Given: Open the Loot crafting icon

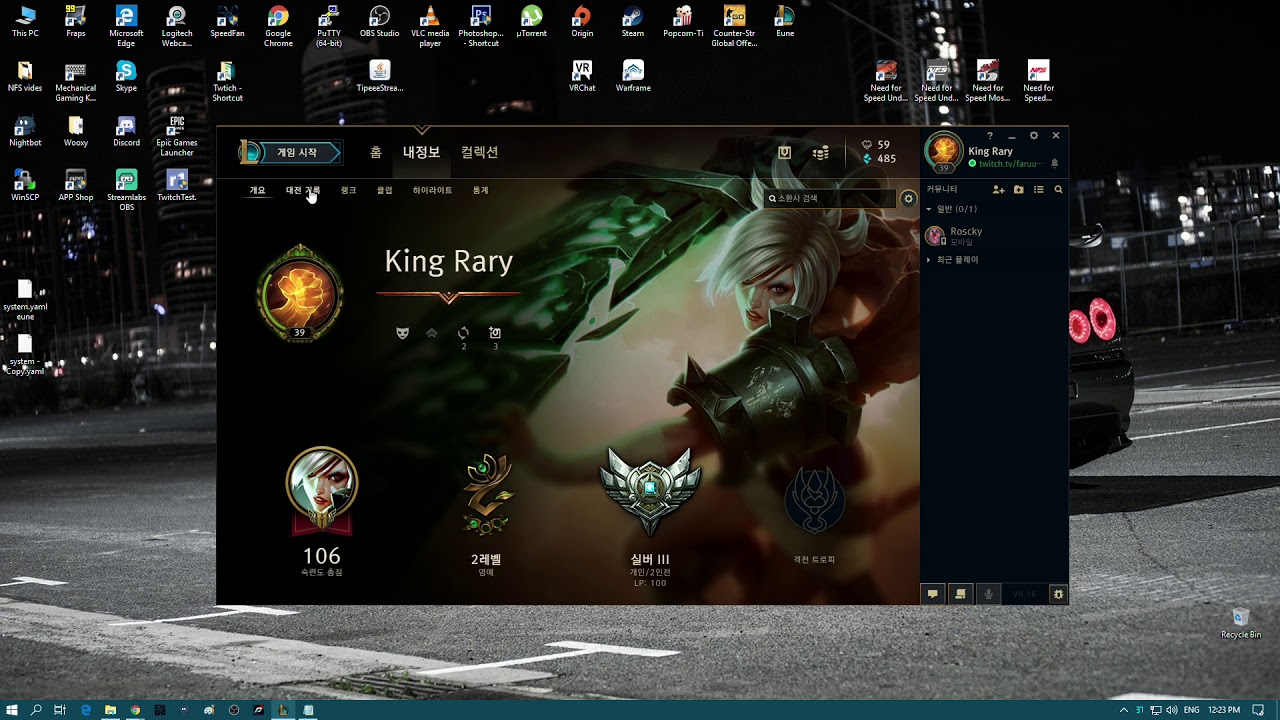Looking at the screenshot, I should pos(785,152).
